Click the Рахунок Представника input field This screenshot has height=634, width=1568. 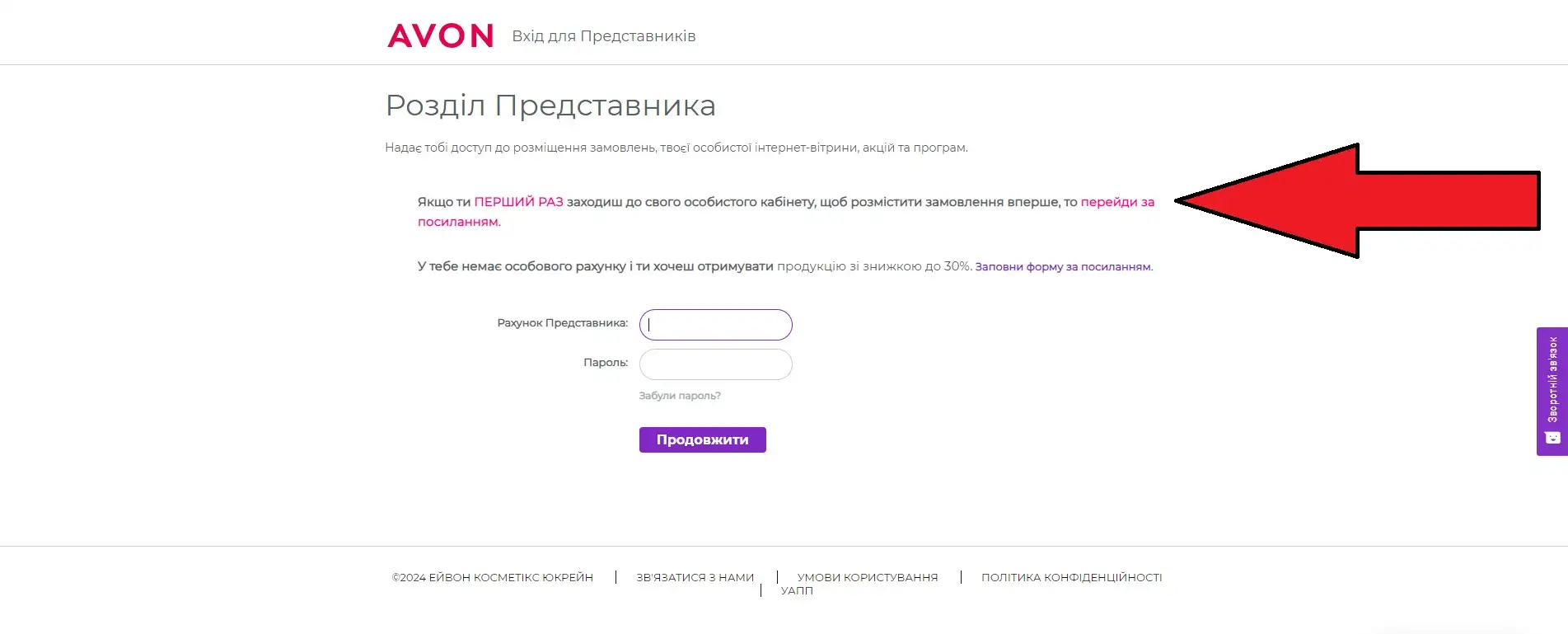coord(715,325)
